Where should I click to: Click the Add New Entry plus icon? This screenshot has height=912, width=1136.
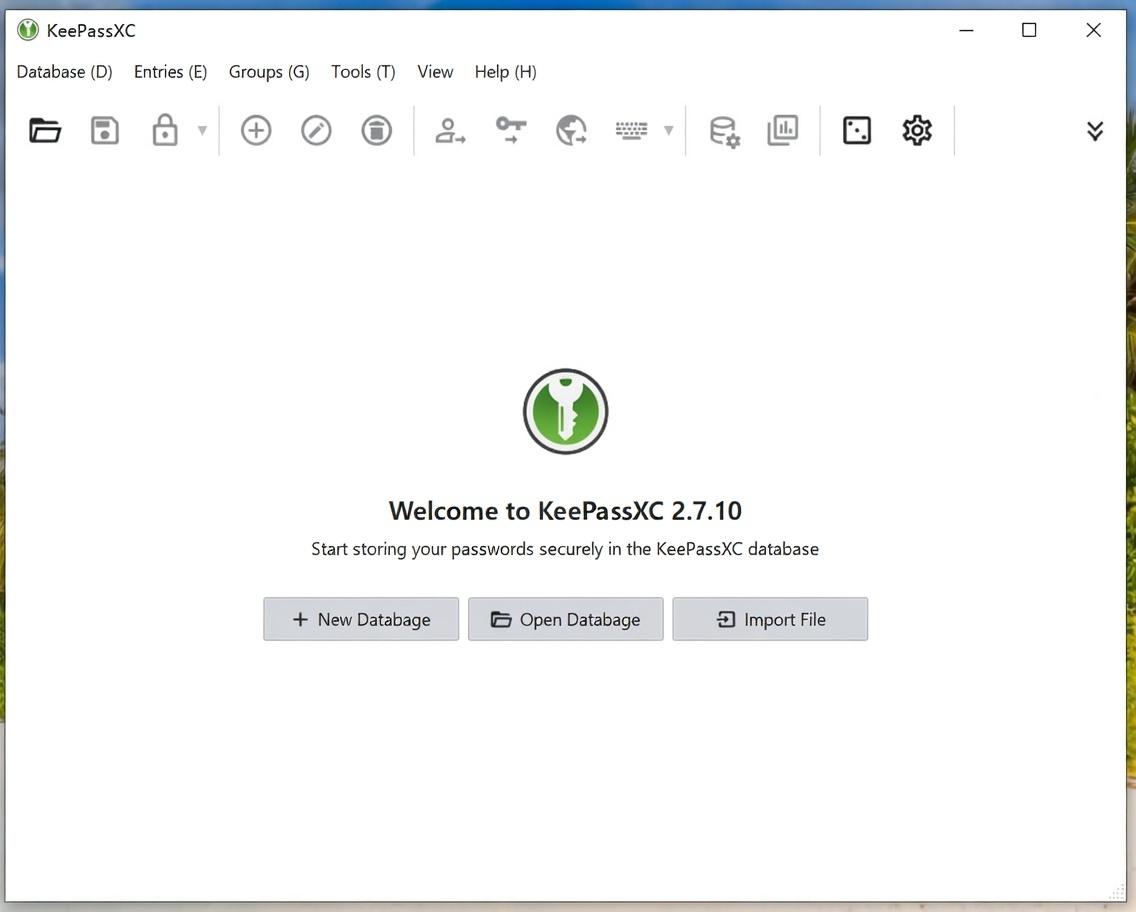click(256, 130)
